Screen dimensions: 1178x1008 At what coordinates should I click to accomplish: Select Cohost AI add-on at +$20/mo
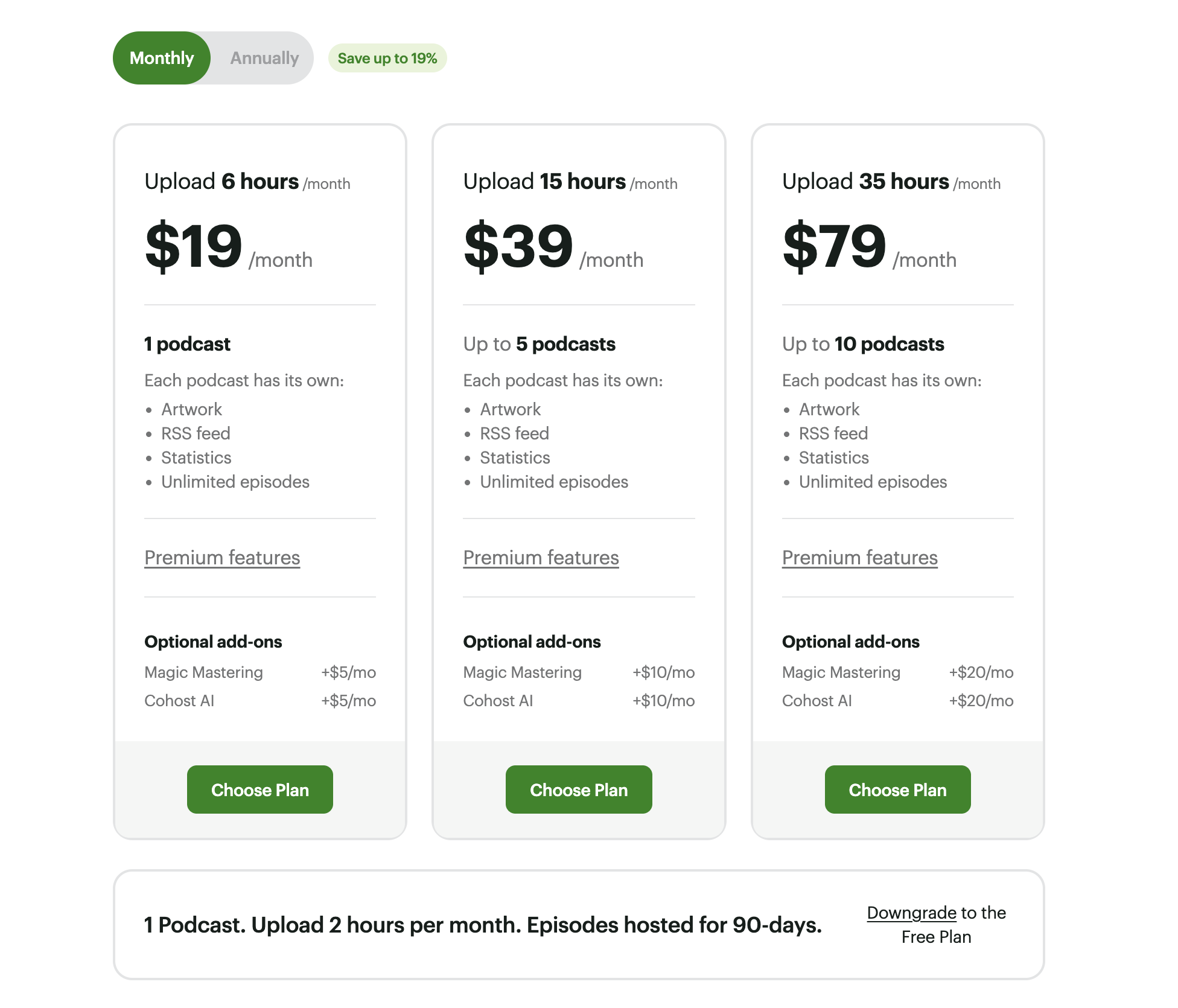click(817, 701)
